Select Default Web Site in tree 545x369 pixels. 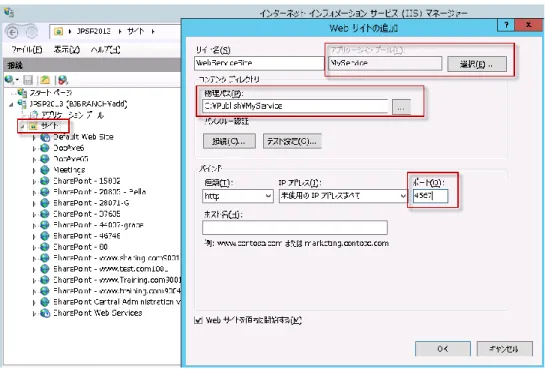tap(83, 137)
